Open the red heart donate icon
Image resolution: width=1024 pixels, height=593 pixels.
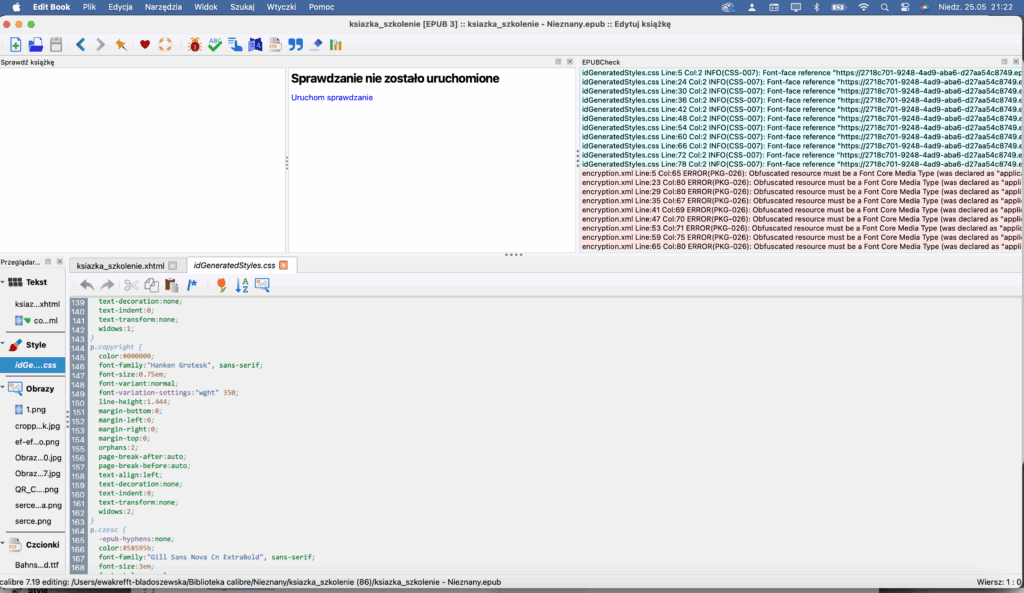tap(145, 45)
